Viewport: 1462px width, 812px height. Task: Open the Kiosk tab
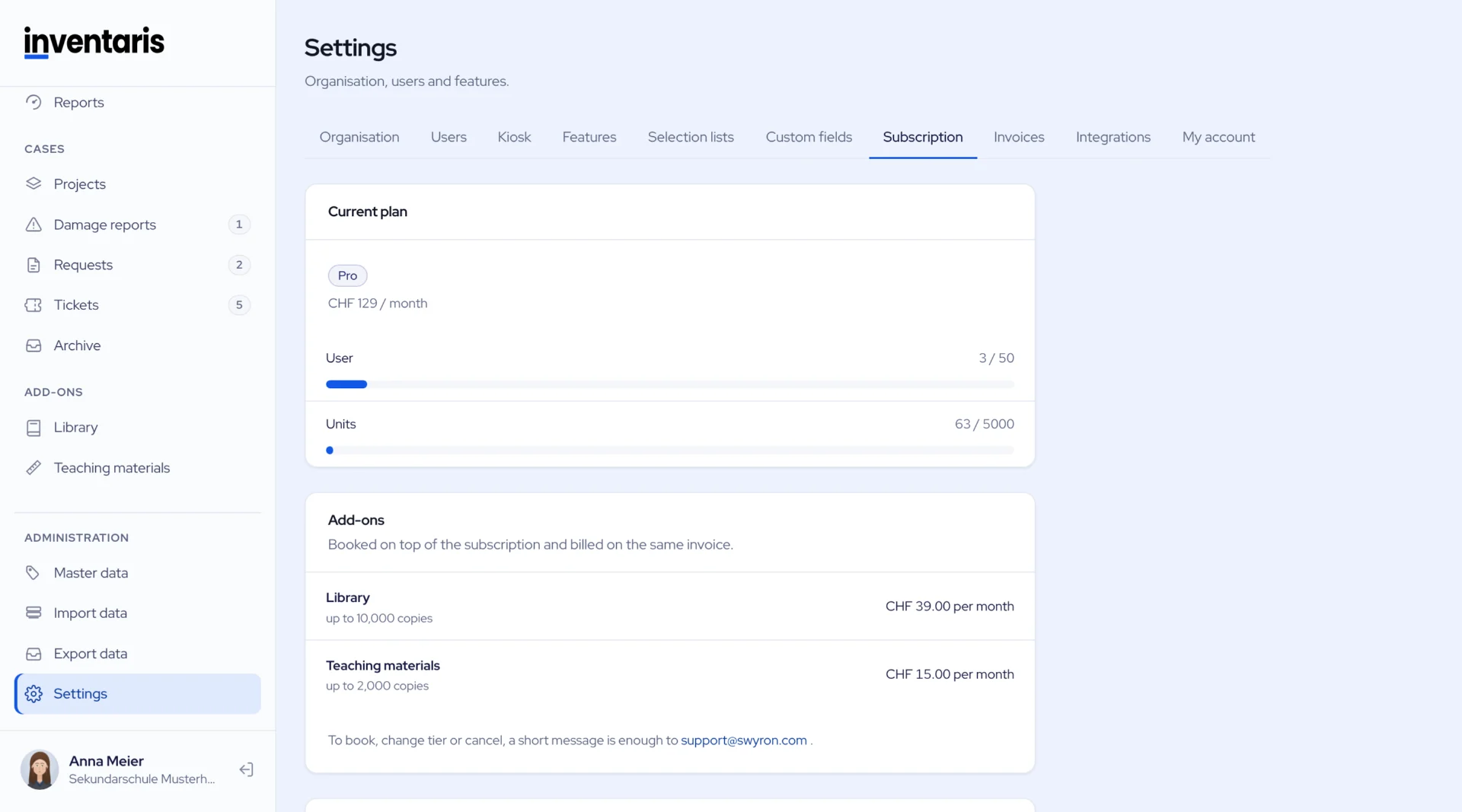click(x=514, y=137)
